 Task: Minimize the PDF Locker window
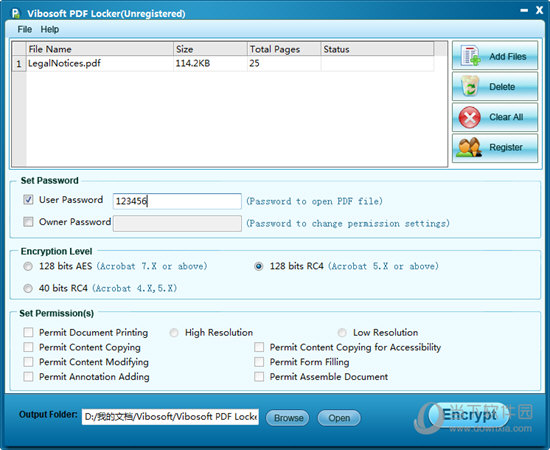click(x=524, y=11)
